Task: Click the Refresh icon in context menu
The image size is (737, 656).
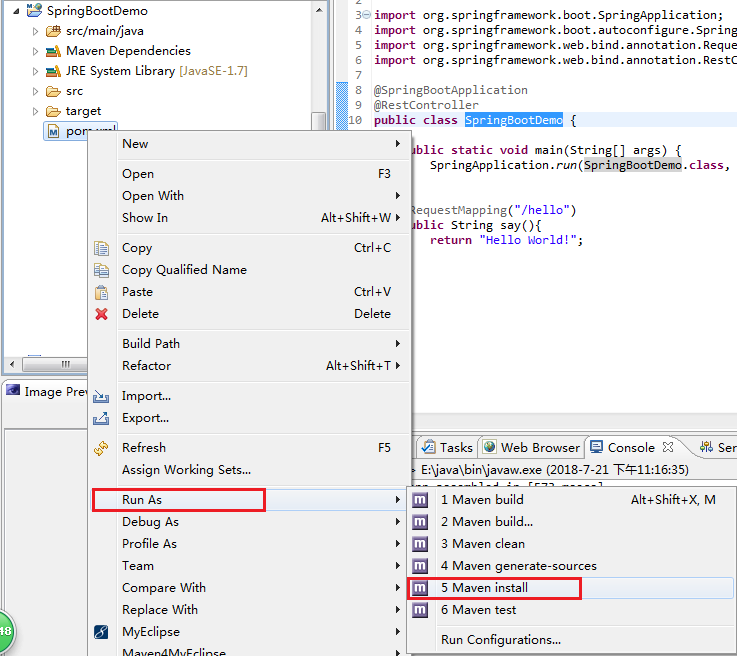Action: (x=101, y=448)
